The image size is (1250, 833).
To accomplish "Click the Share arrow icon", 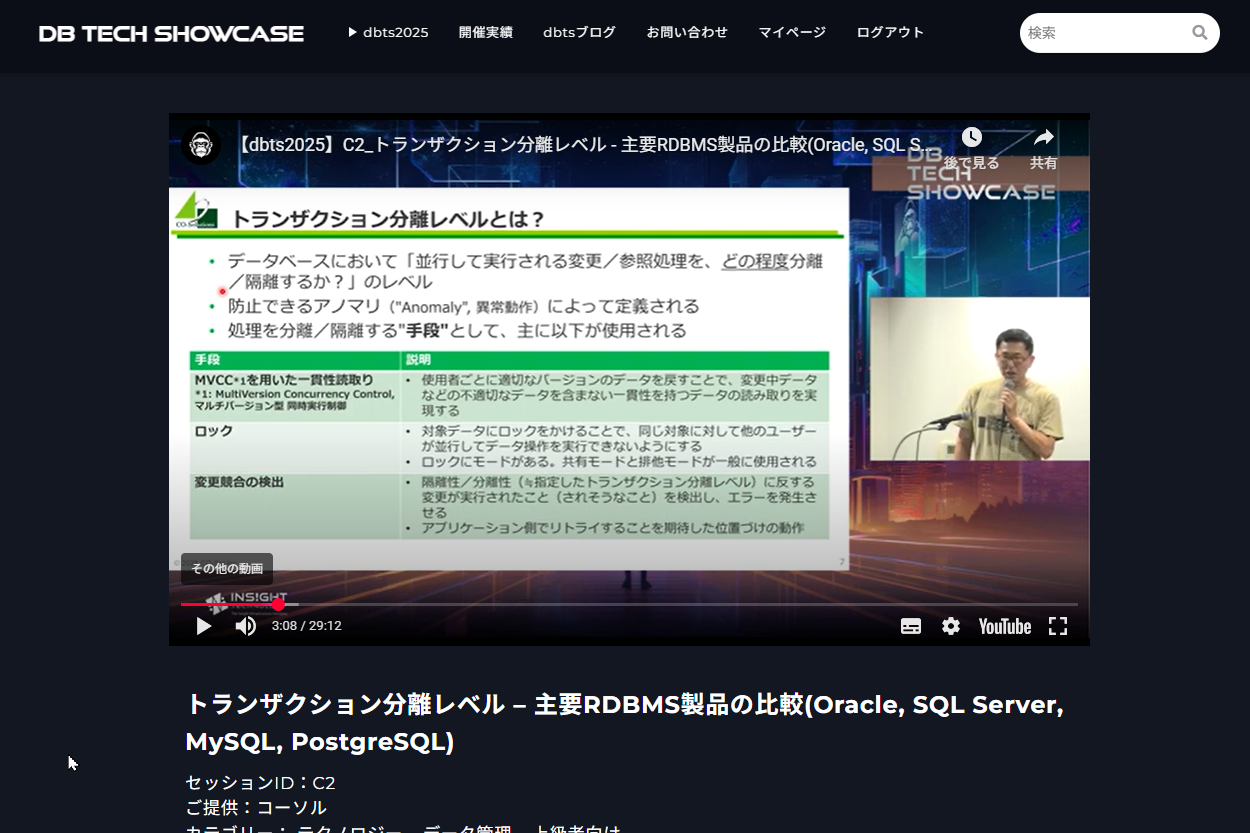I will [1044, 137].
